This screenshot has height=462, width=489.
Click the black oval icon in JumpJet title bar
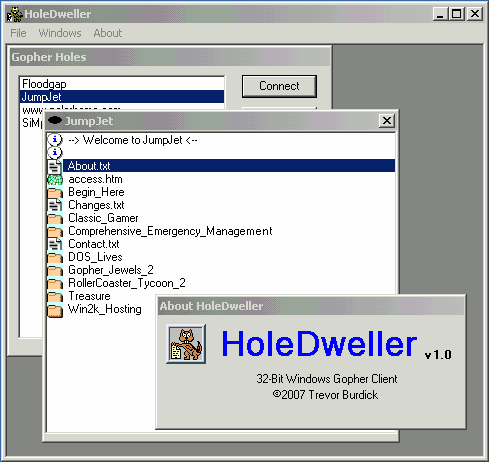(55, 120)
